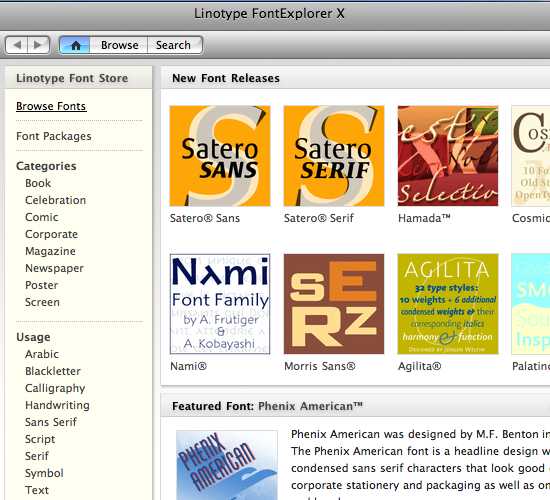Click the Hamada™ caption
The width and height of the screenshot is (550, 500).
424,218
